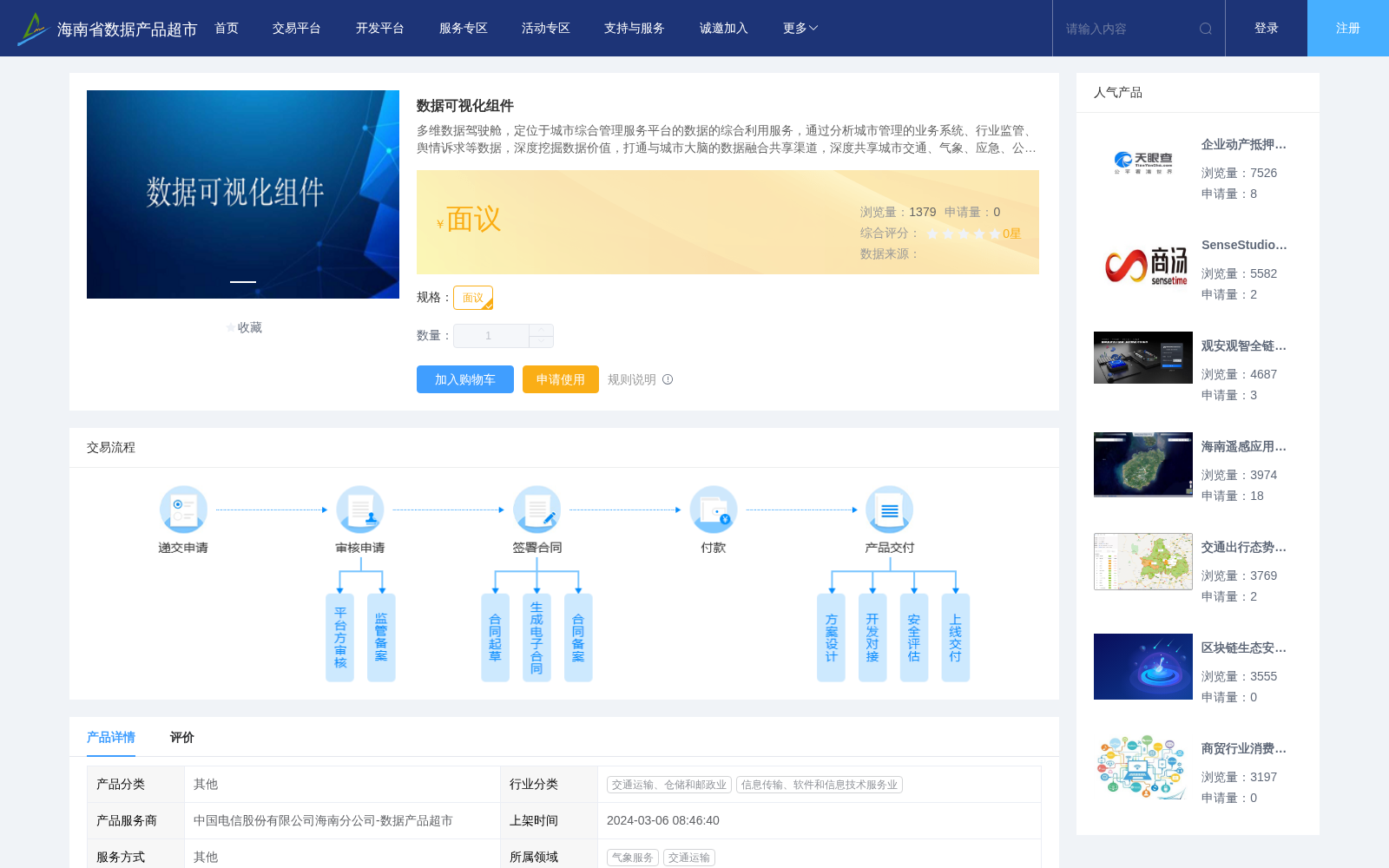Click the 付款 step icon

714,510
